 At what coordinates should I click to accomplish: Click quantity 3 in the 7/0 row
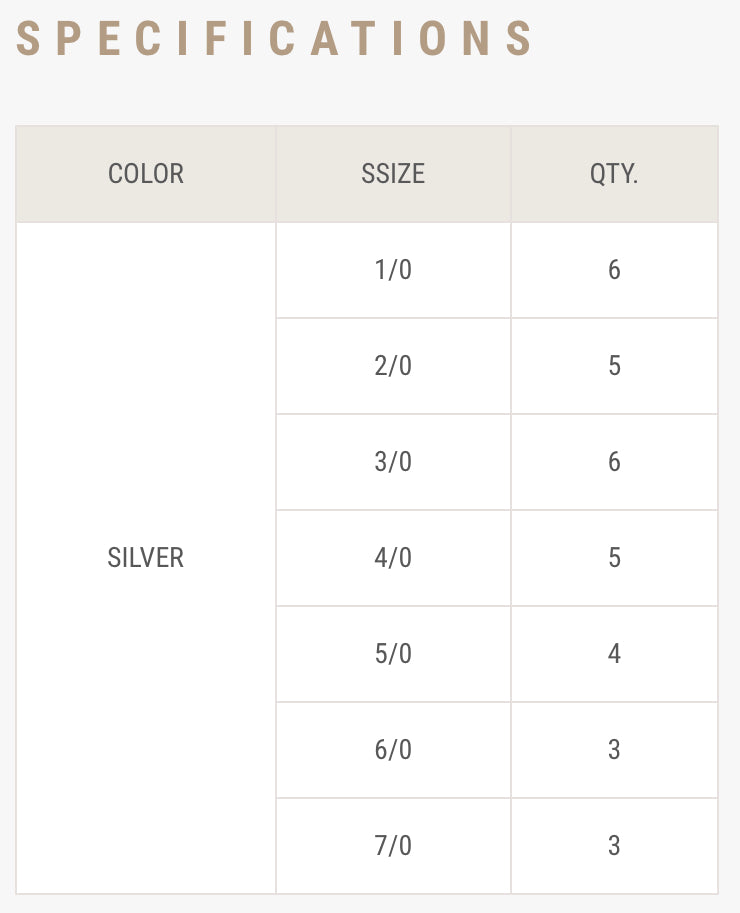614,846
